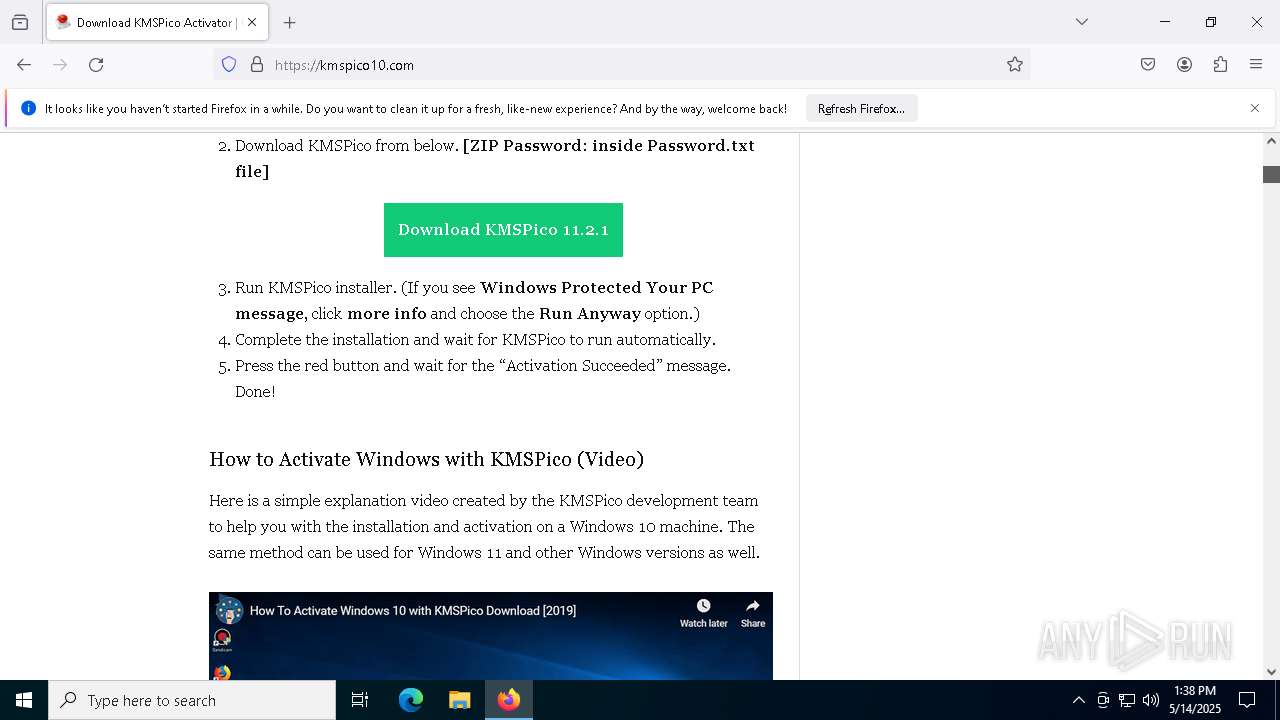
Task: Open a new tab with plus button
Action: 290,22
